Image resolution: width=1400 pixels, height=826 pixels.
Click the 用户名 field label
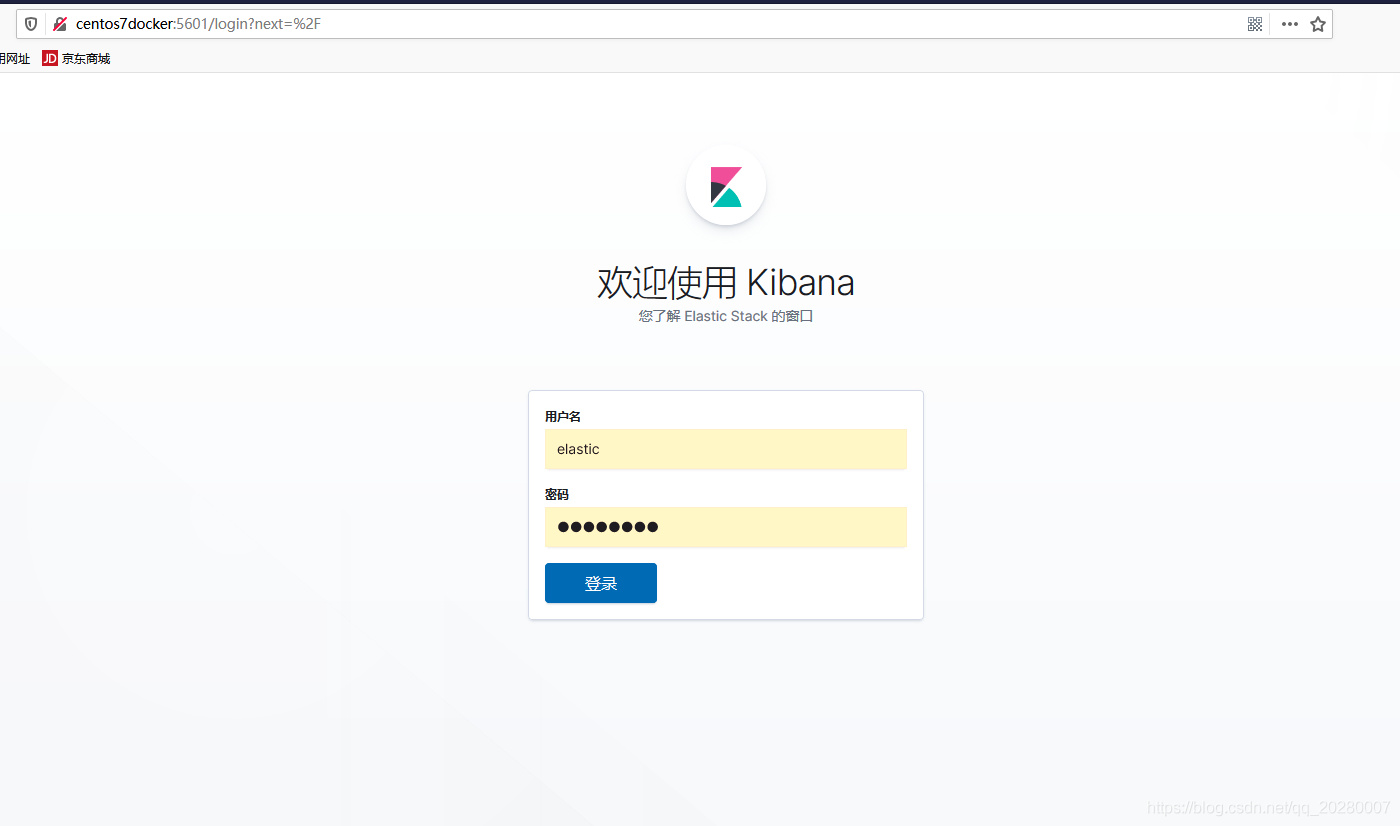(563, 416)
